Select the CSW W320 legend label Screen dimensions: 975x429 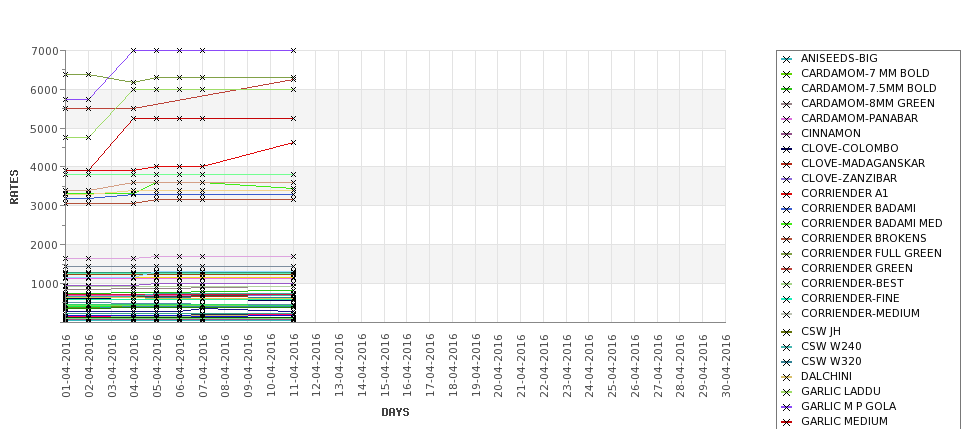[x=831, y=361]
